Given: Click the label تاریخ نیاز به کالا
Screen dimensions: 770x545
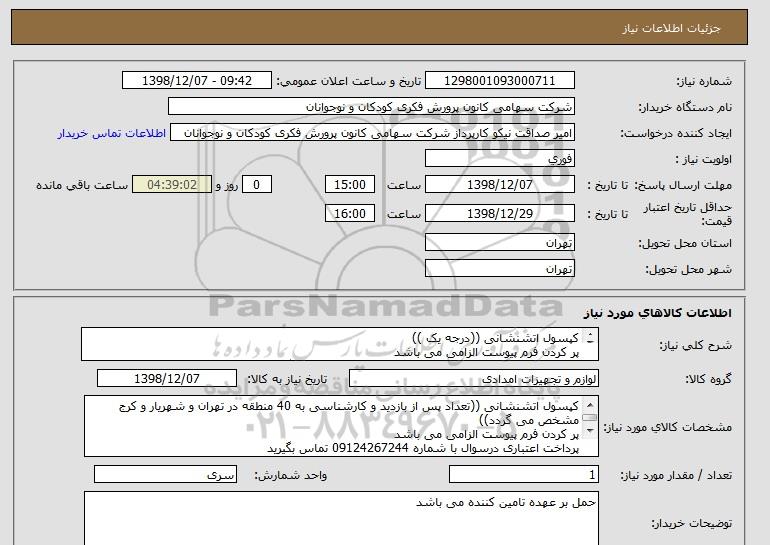Looking at the screenshot, I should 287,379.
